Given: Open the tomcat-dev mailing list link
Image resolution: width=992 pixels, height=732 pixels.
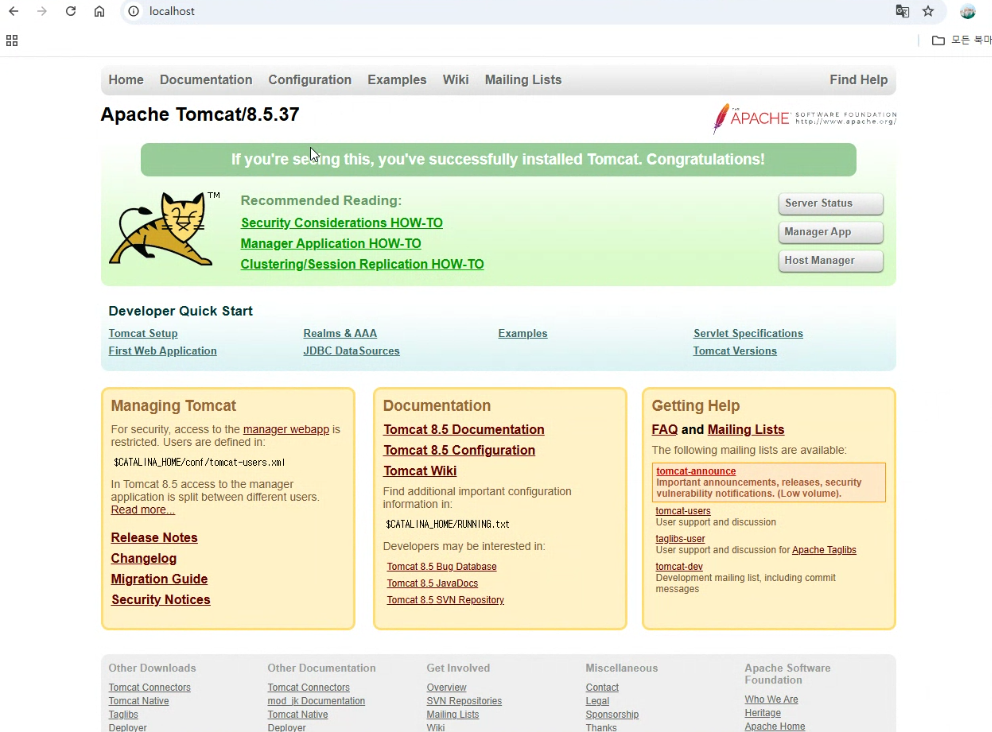Looking at the screenshot, I should point(679,567).
